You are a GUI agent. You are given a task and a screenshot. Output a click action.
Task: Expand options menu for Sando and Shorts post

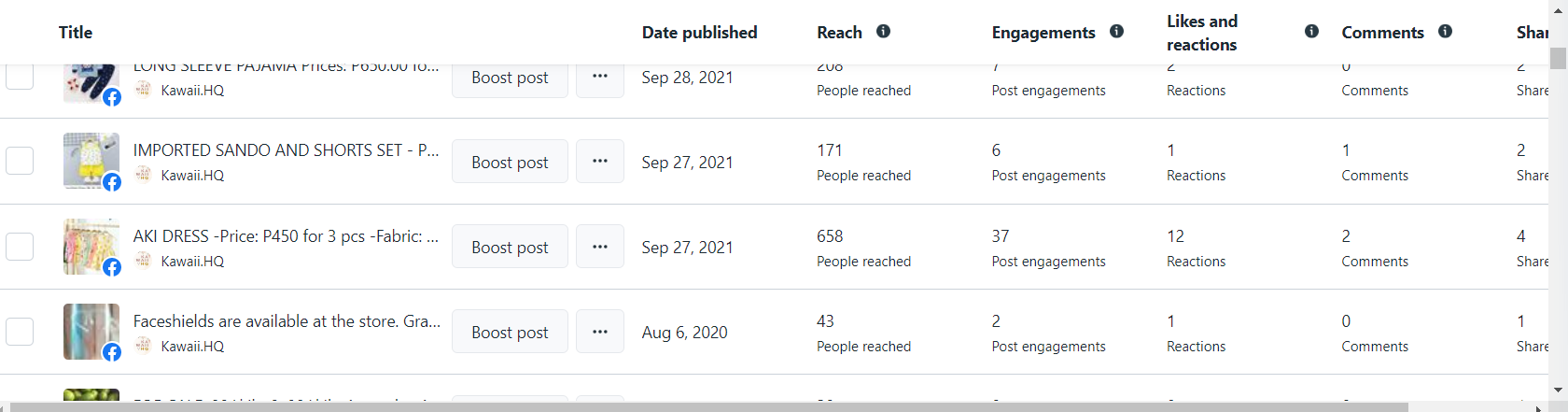[x=600, y=162]
